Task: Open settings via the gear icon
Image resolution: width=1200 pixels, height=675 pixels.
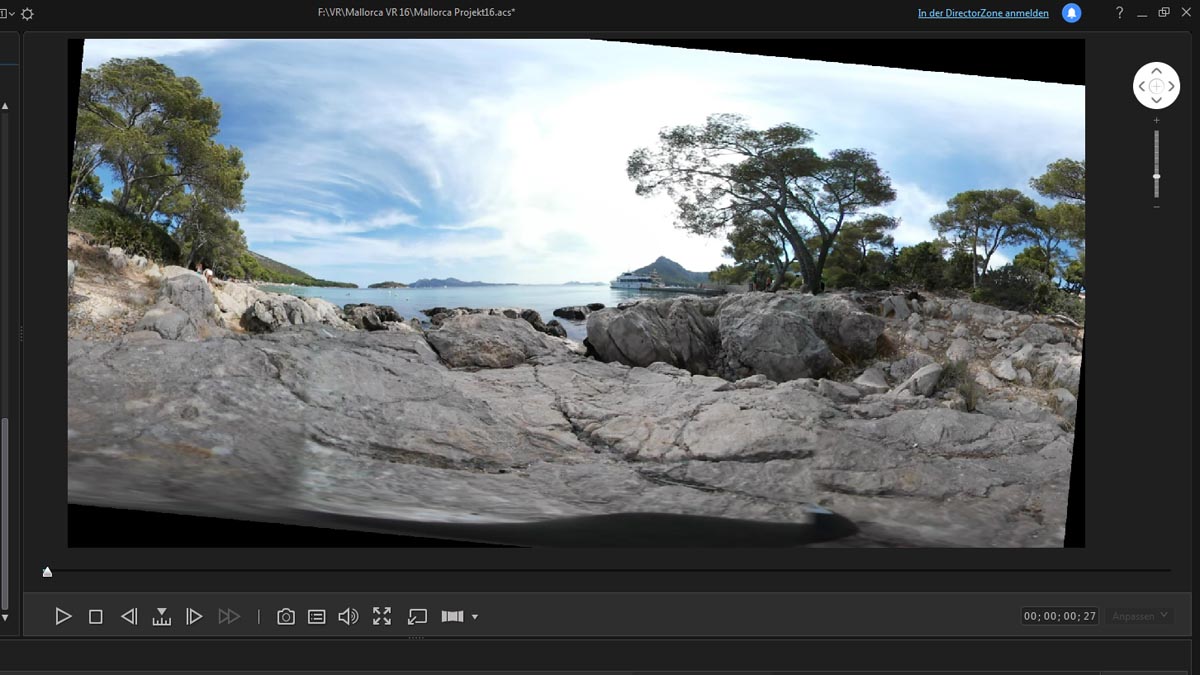Action: pyautogui.click(x=27, y=14)
